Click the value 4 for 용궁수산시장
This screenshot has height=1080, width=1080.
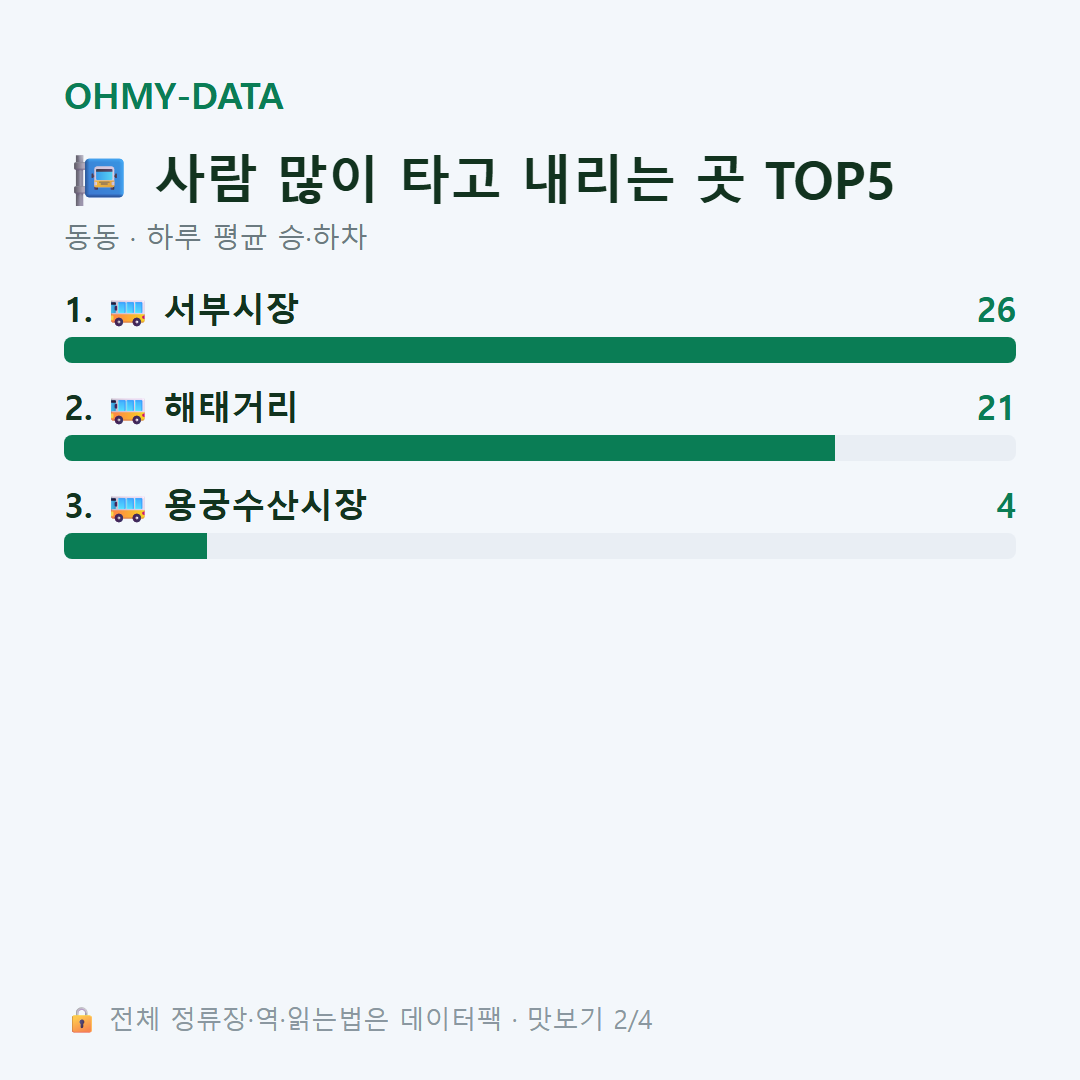pyautogui.click(x=1006, y=506)
